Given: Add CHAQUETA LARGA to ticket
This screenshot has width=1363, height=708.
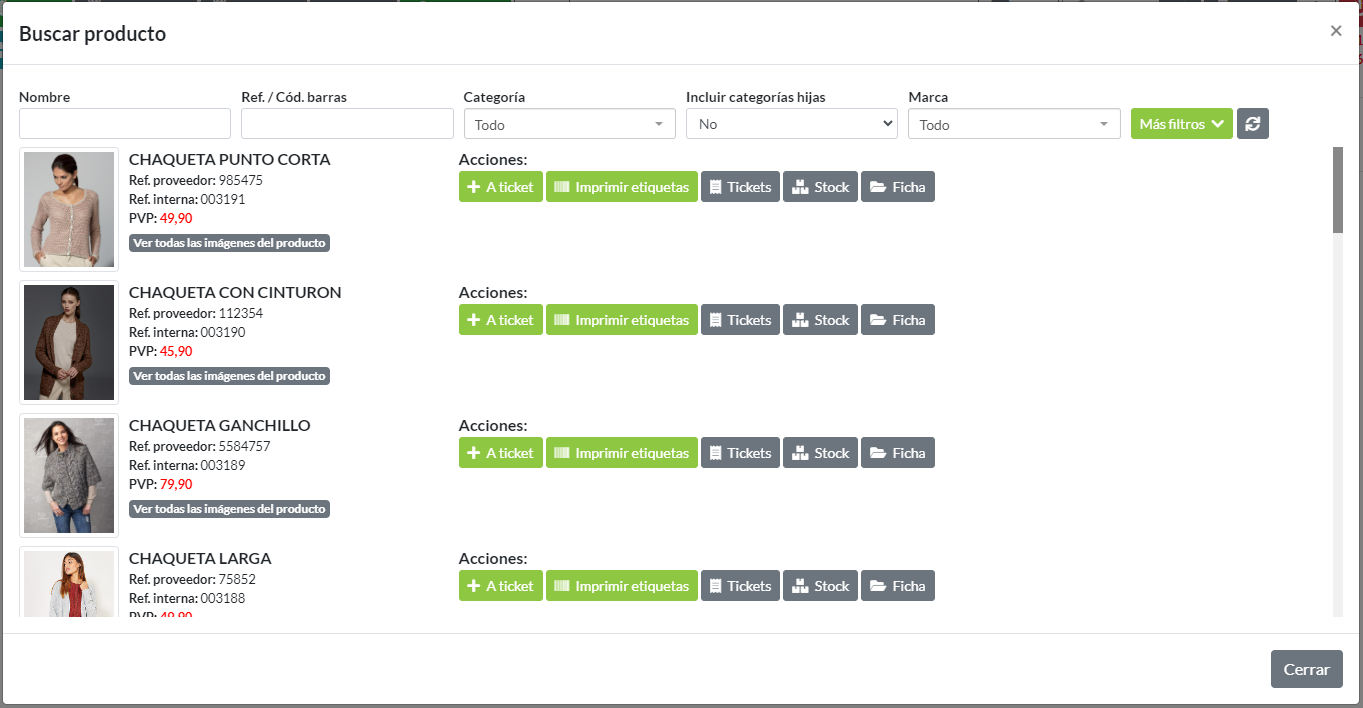Looking at the screenshot, I should click(x=500, y=586).
